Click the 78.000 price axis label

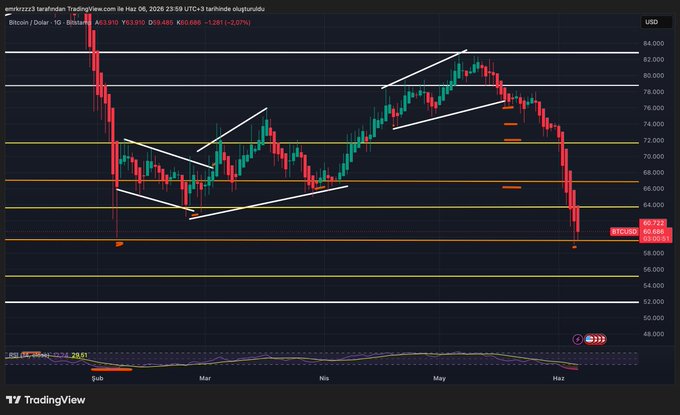point(654,92)
